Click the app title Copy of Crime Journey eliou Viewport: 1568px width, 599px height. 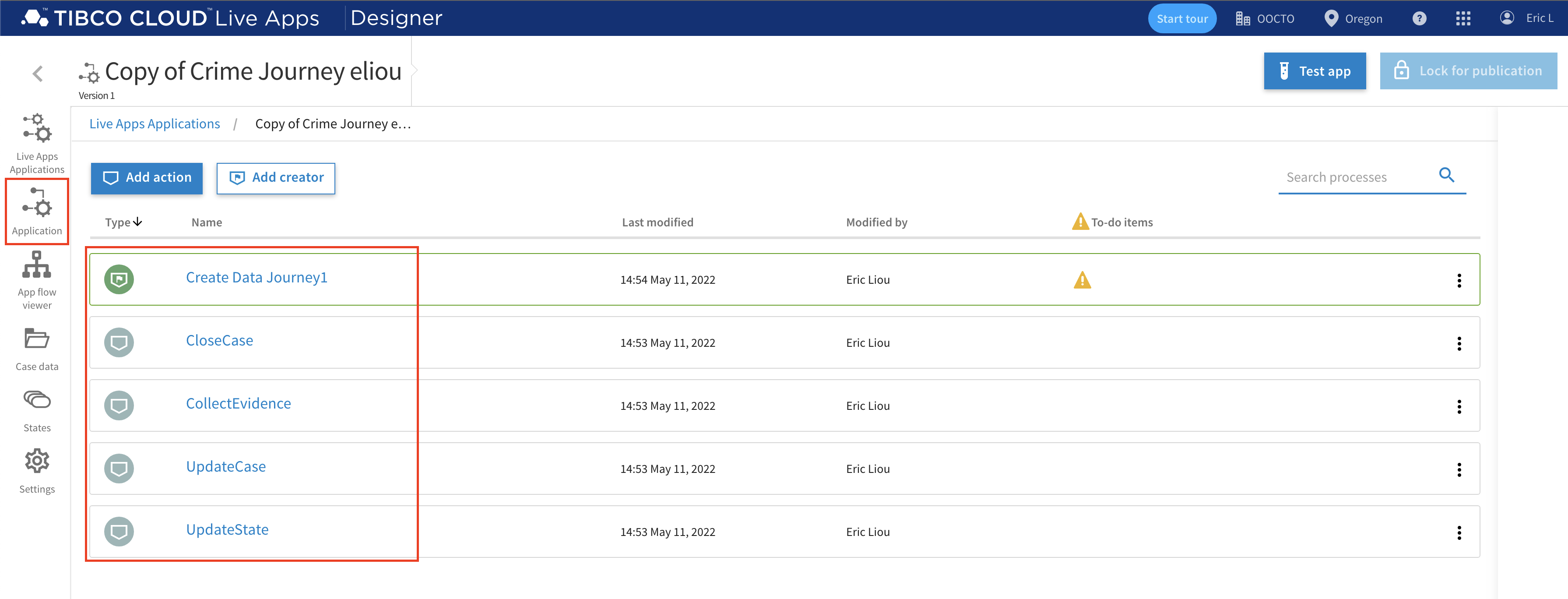coord(253,72)
